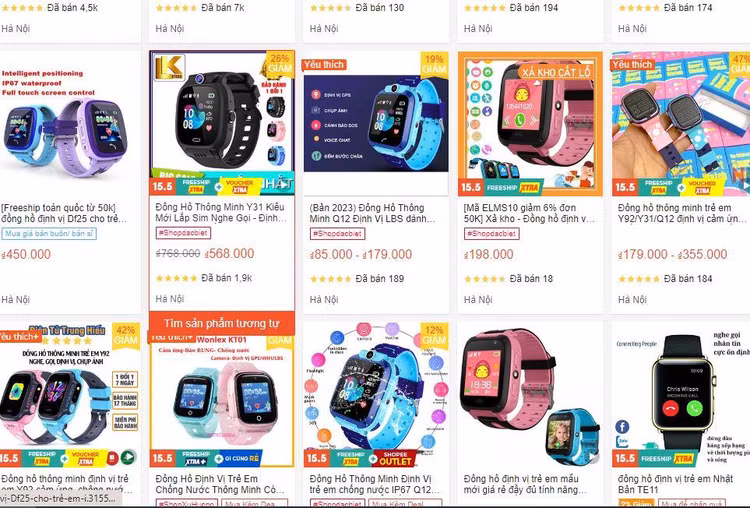
Task: Click the 19% GIẢM badge on the Q12 watch
Action: (434, 64)
